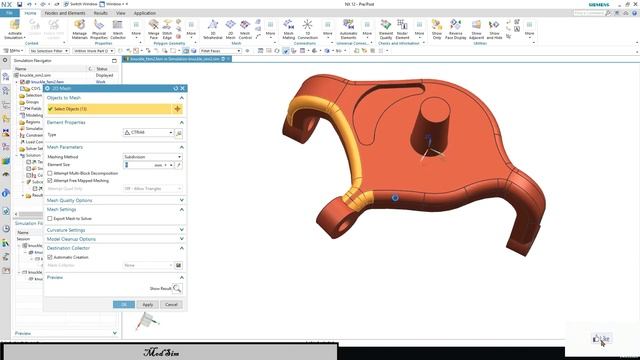This screenshot has width=640, height=360.
Task: Click the Show Result magnifier icon
Action: click(x=177, y=289)
